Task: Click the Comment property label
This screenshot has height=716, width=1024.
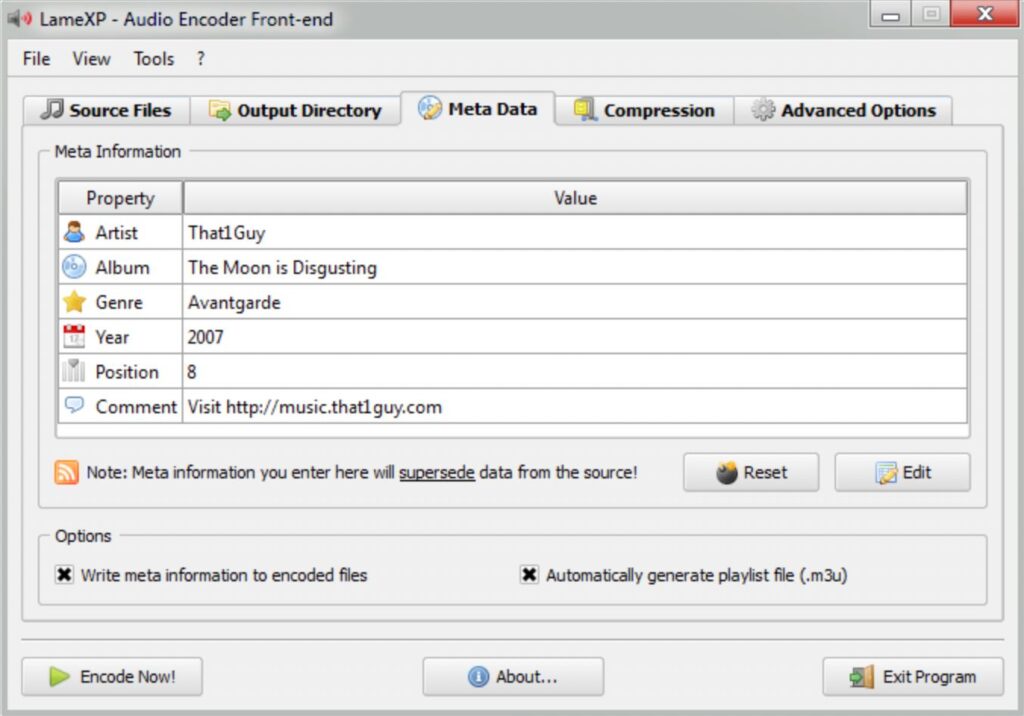Action: click(136, 406)
